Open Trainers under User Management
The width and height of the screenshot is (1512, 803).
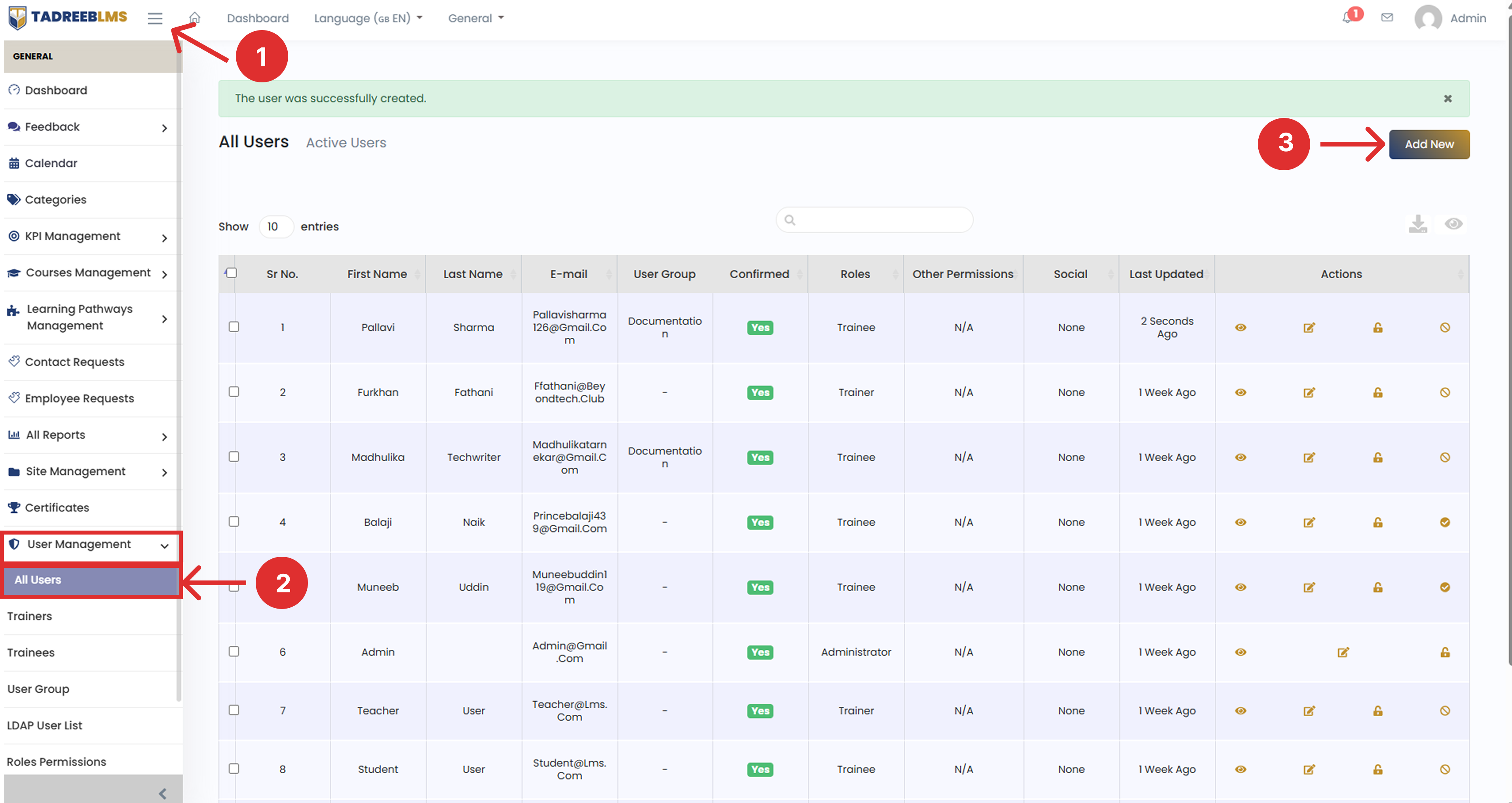tap(29, 617)
